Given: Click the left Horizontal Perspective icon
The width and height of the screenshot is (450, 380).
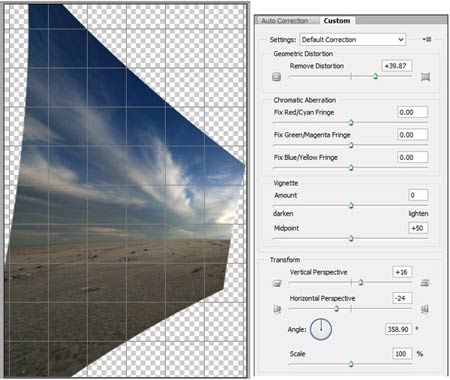Looking at the screenshot, I should point(277,309).
